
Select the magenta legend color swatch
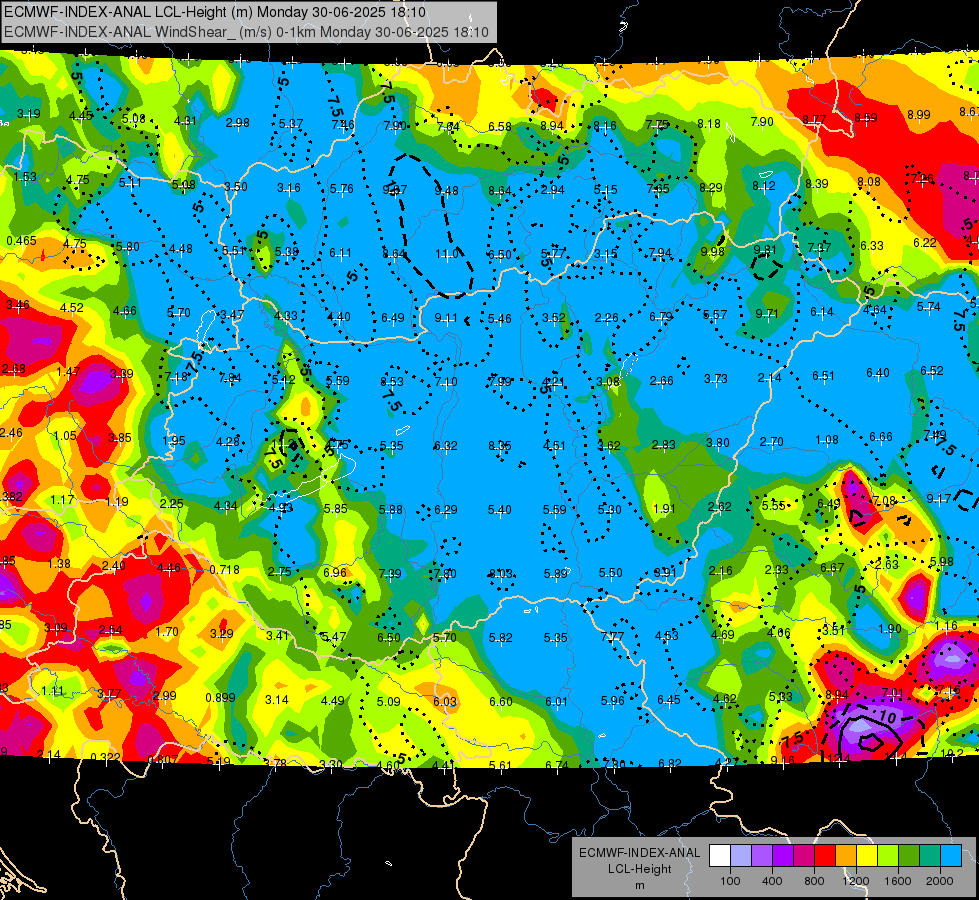(x=804, y=856)
